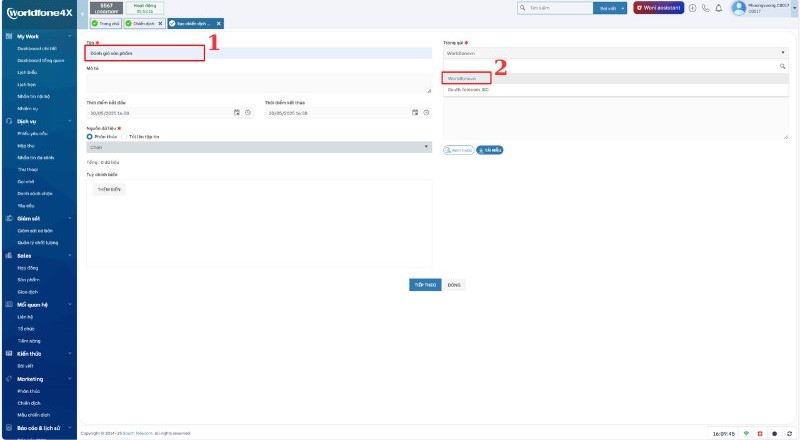Open start time calendar picker icon
800x440 pixels.
[x=237, y=112]
